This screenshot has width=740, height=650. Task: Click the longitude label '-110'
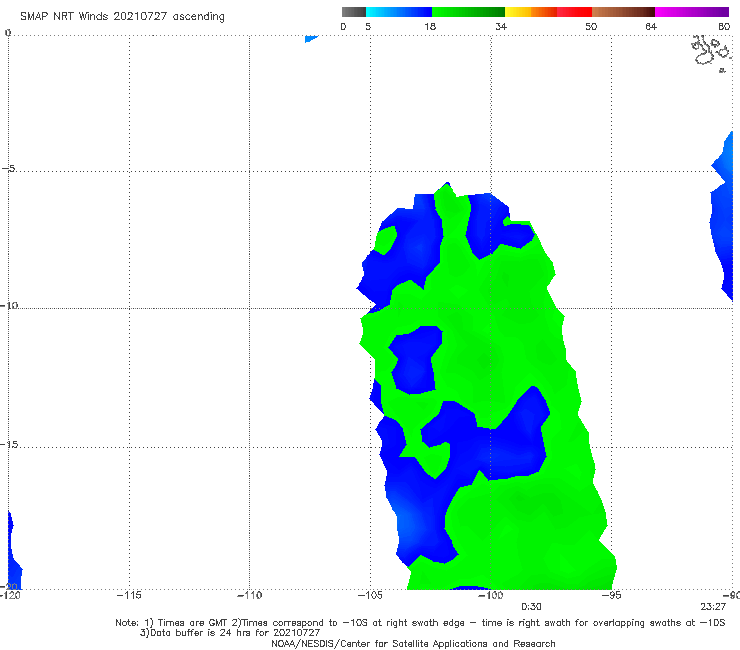[249, 595]
